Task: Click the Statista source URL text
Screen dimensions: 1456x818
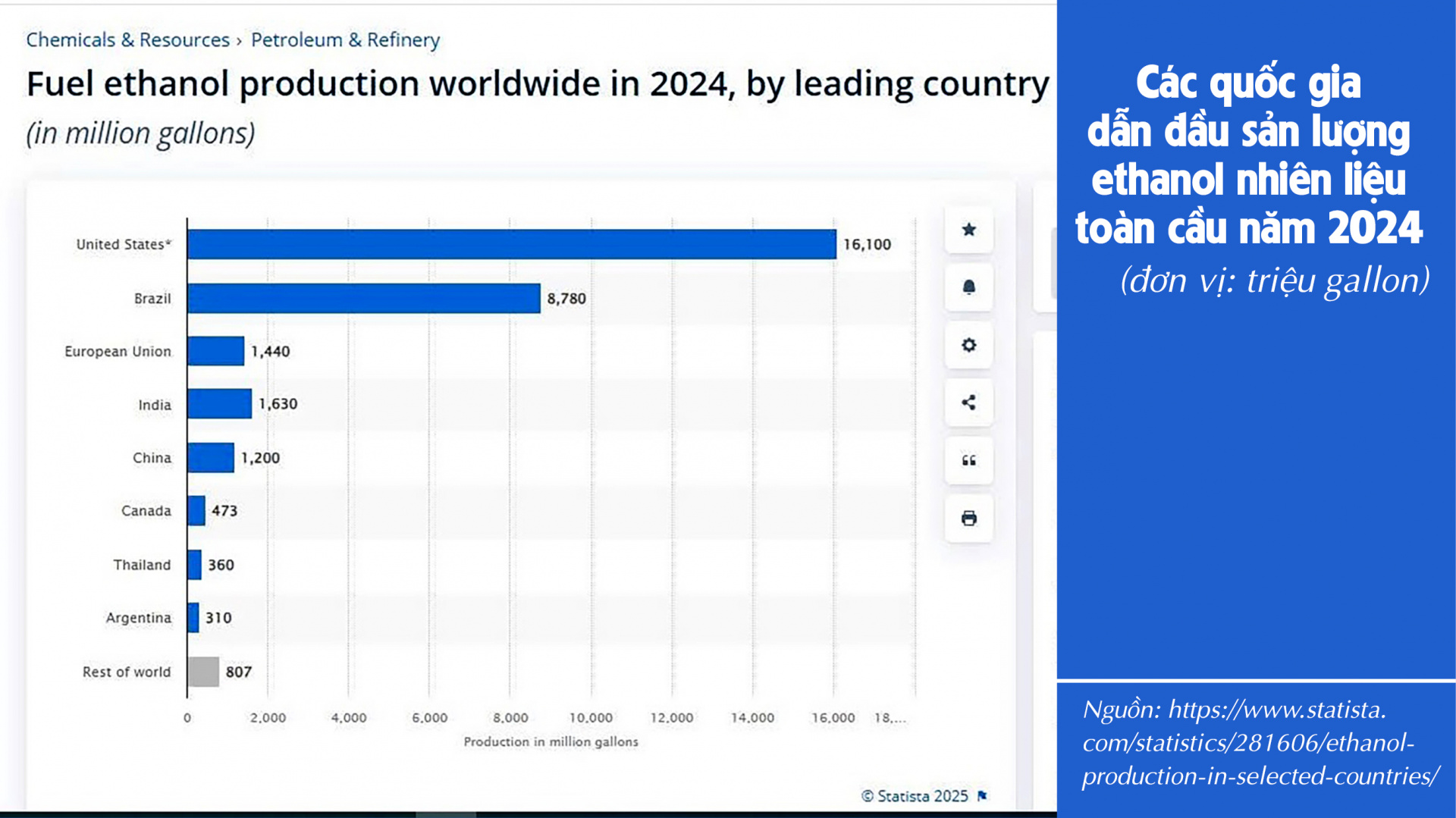Action: pos(1260,743)
